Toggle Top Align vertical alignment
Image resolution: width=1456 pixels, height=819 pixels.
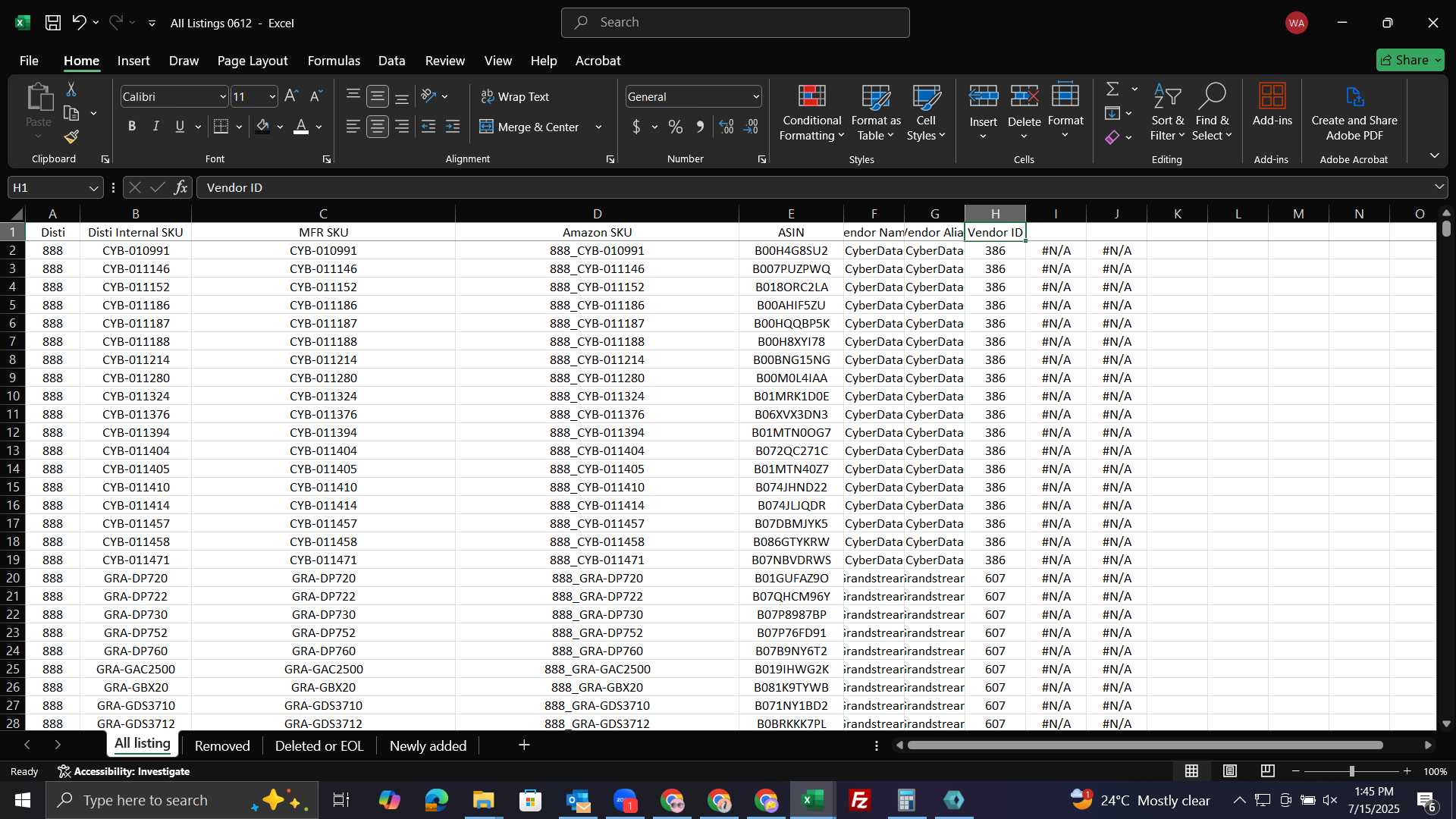pyautogui.click(x=353, y=96)
